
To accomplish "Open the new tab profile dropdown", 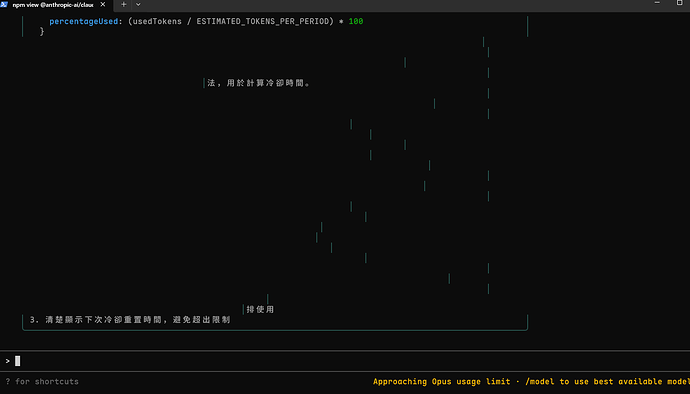I will [138, 4].
